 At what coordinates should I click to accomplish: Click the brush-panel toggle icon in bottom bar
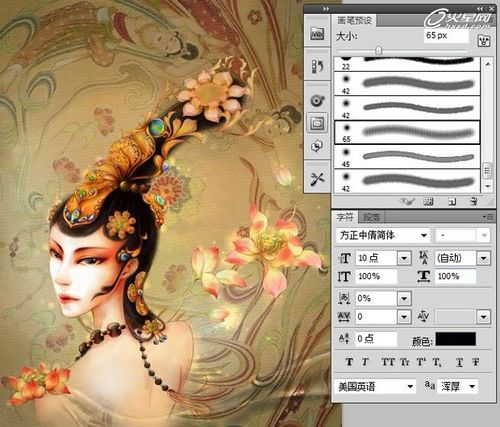(407, 201)
